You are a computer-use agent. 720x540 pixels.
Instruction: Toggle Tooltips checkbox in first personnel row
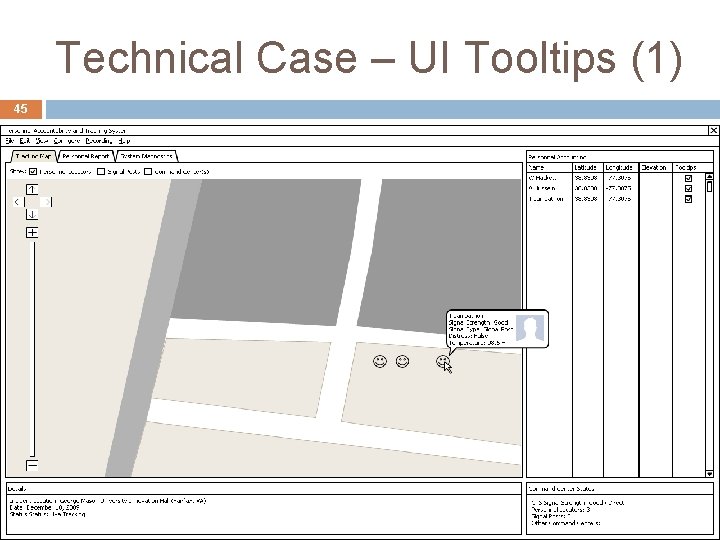[x=688, y=178]
